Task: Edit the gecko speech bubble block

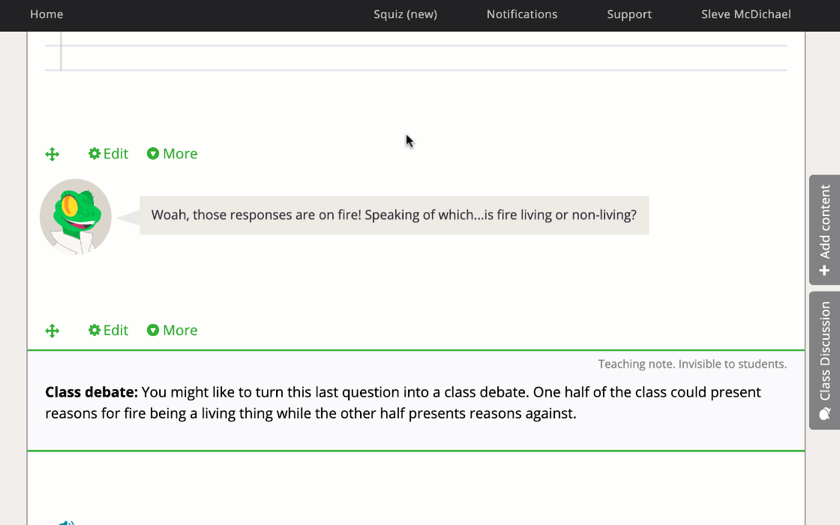Action: point(109,154)
